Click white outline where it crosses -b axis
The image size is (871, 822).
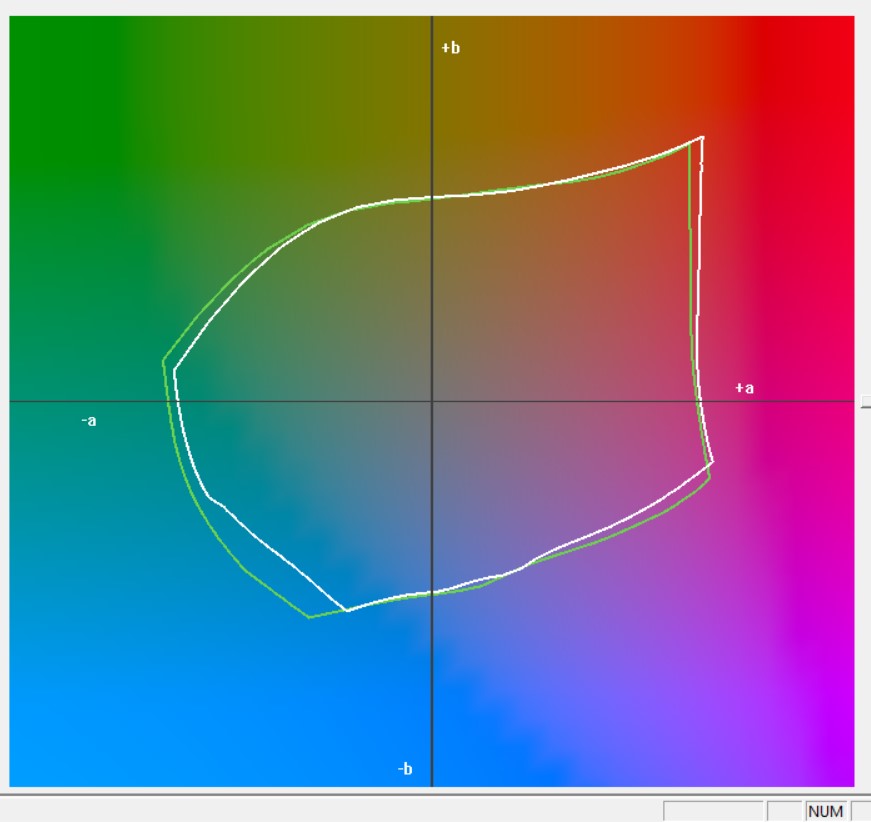pyautogui.click(x=431, y=593)
